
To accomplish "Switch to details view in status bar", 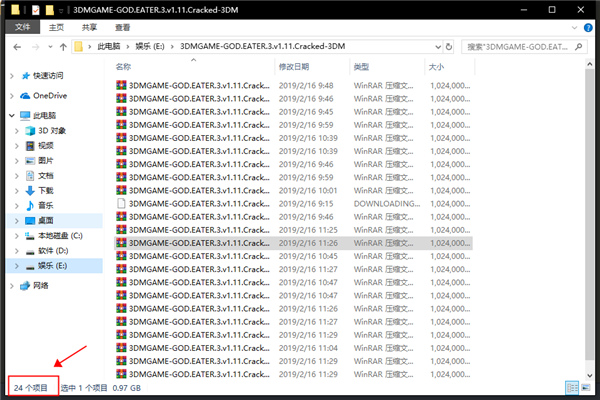I will [572, 388].
